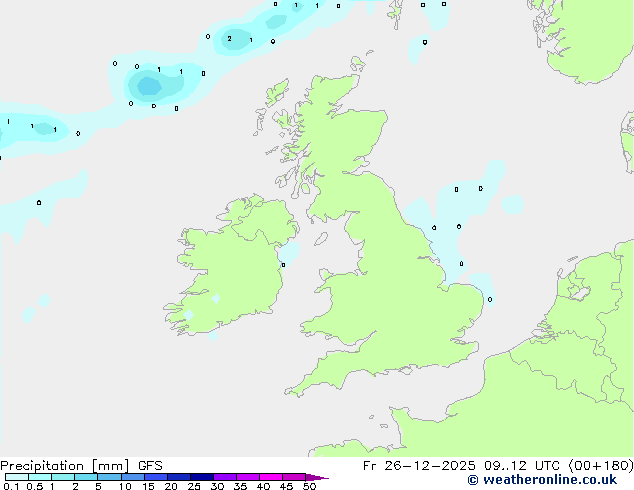The image size is (634, 490).
Task: Click the 40–45 mm magenta legend swatch
Action: tap(271, 477)
